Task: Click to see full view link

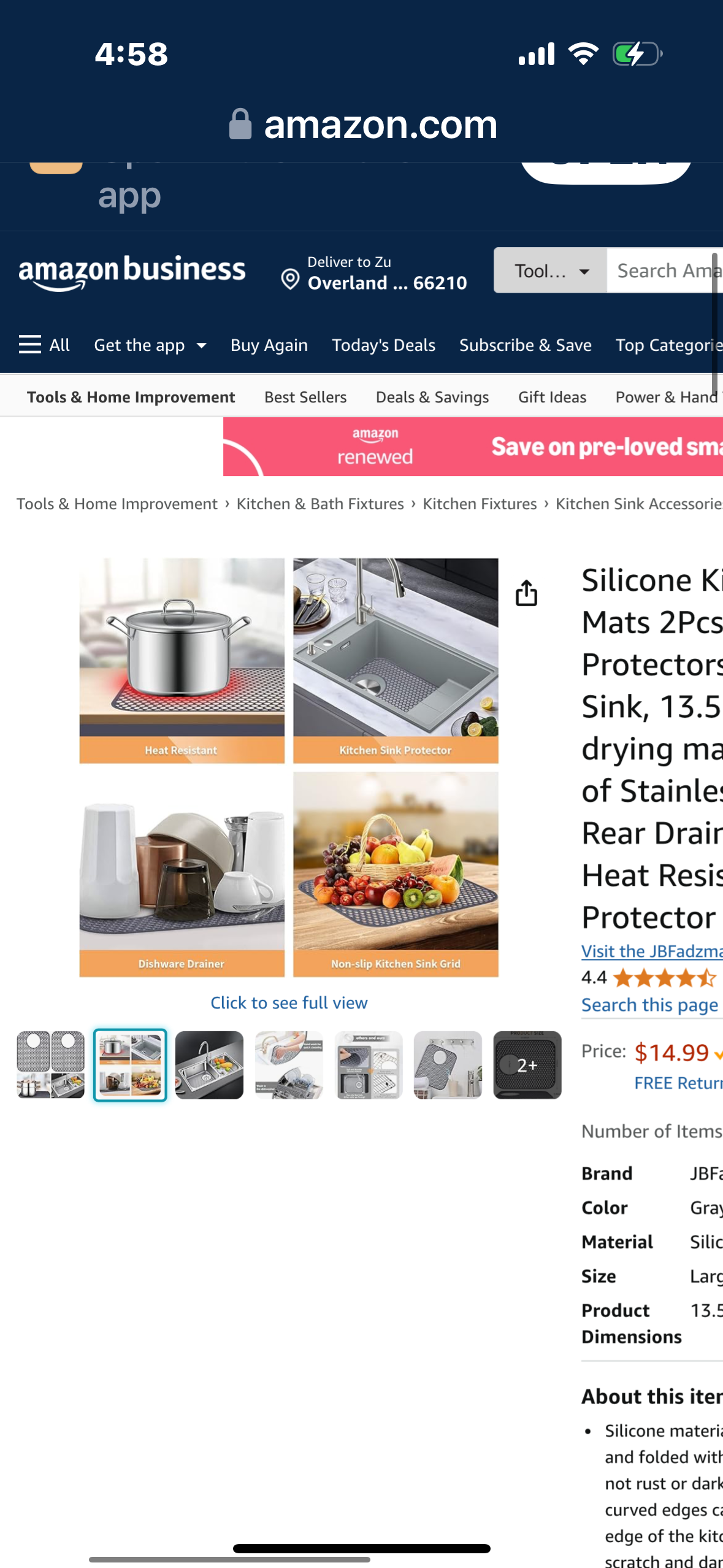Action: click(x=289, y=1002)
